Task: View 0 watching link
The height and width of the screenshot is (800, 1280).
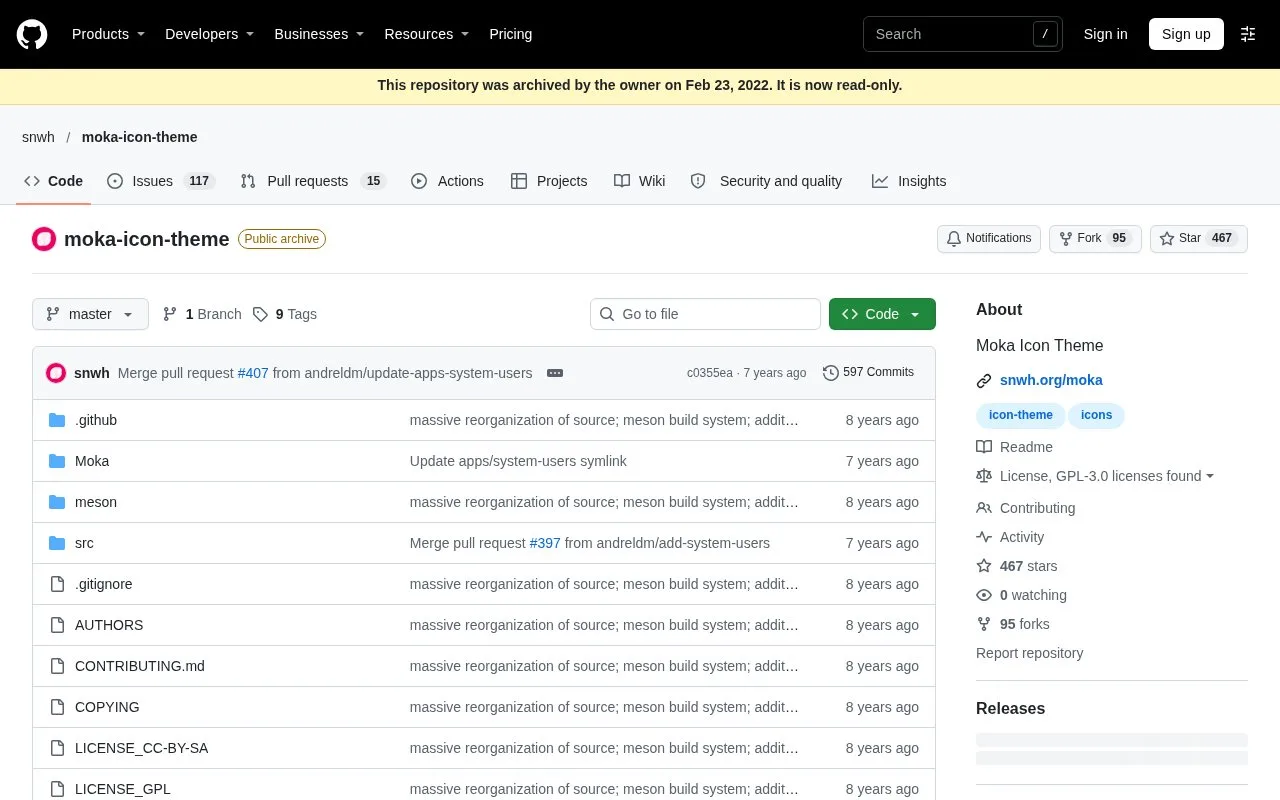Action: 1021,595
